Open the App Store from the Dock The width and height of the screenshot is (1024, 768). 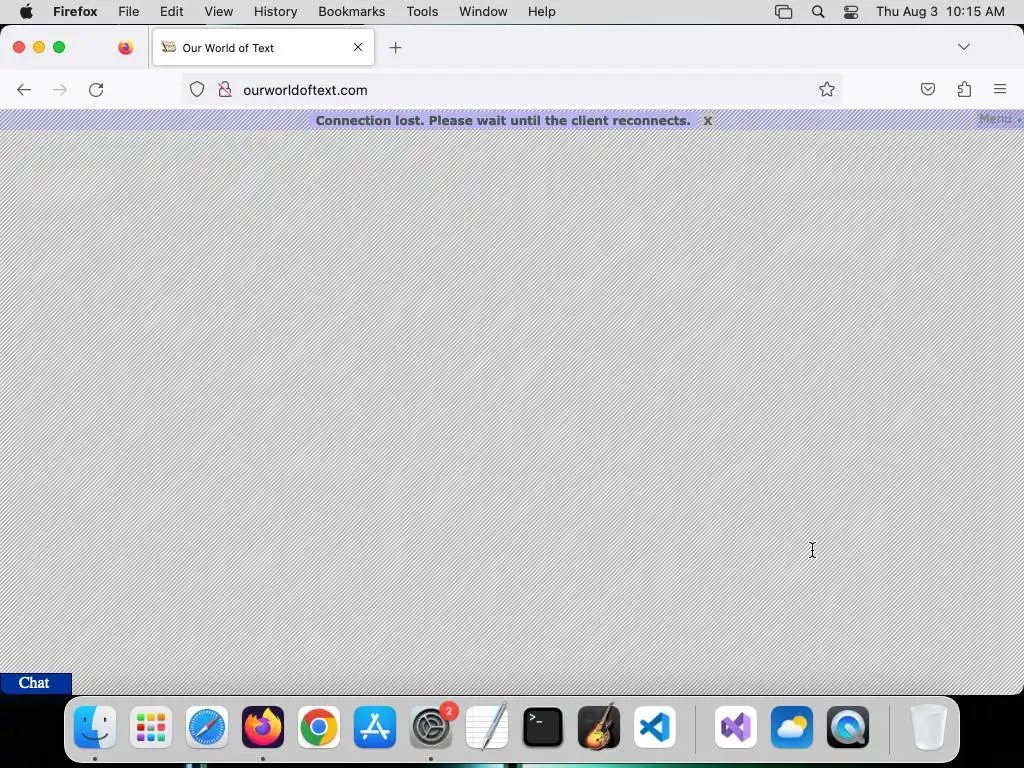(x=375, y=727)
